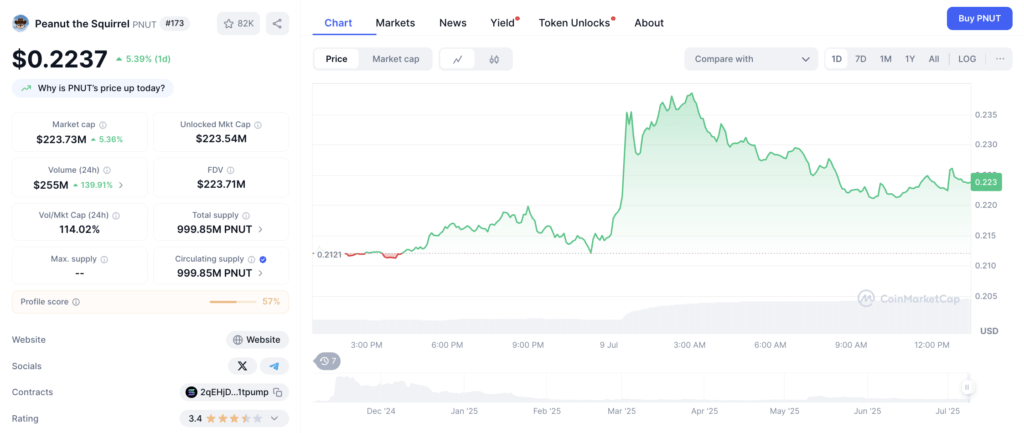This screenshot has width=1024, height=433.
Task: Select the 1M time range
Action: (886, 59)
